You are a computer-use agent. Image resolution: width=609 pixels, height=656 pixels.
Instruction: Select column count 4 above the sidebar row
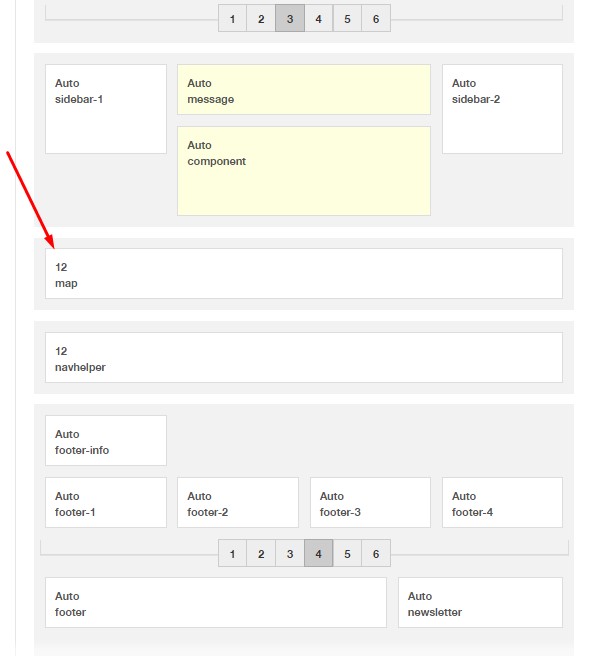tap(318, 18)
